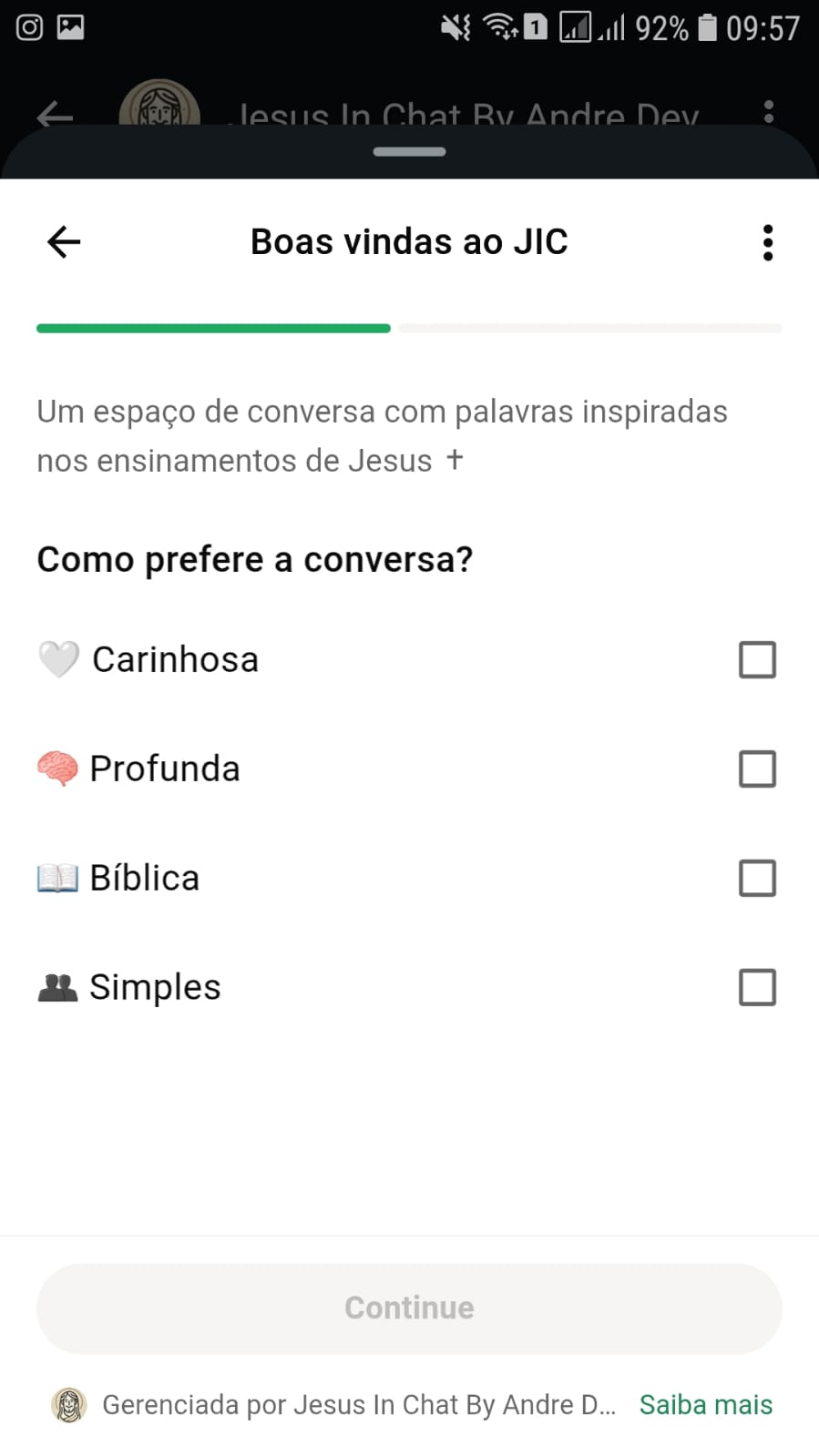The height and width of the screenshot is (1456, 819).
Task: Open Instagram notification in status bar
Action: [29, 27]
